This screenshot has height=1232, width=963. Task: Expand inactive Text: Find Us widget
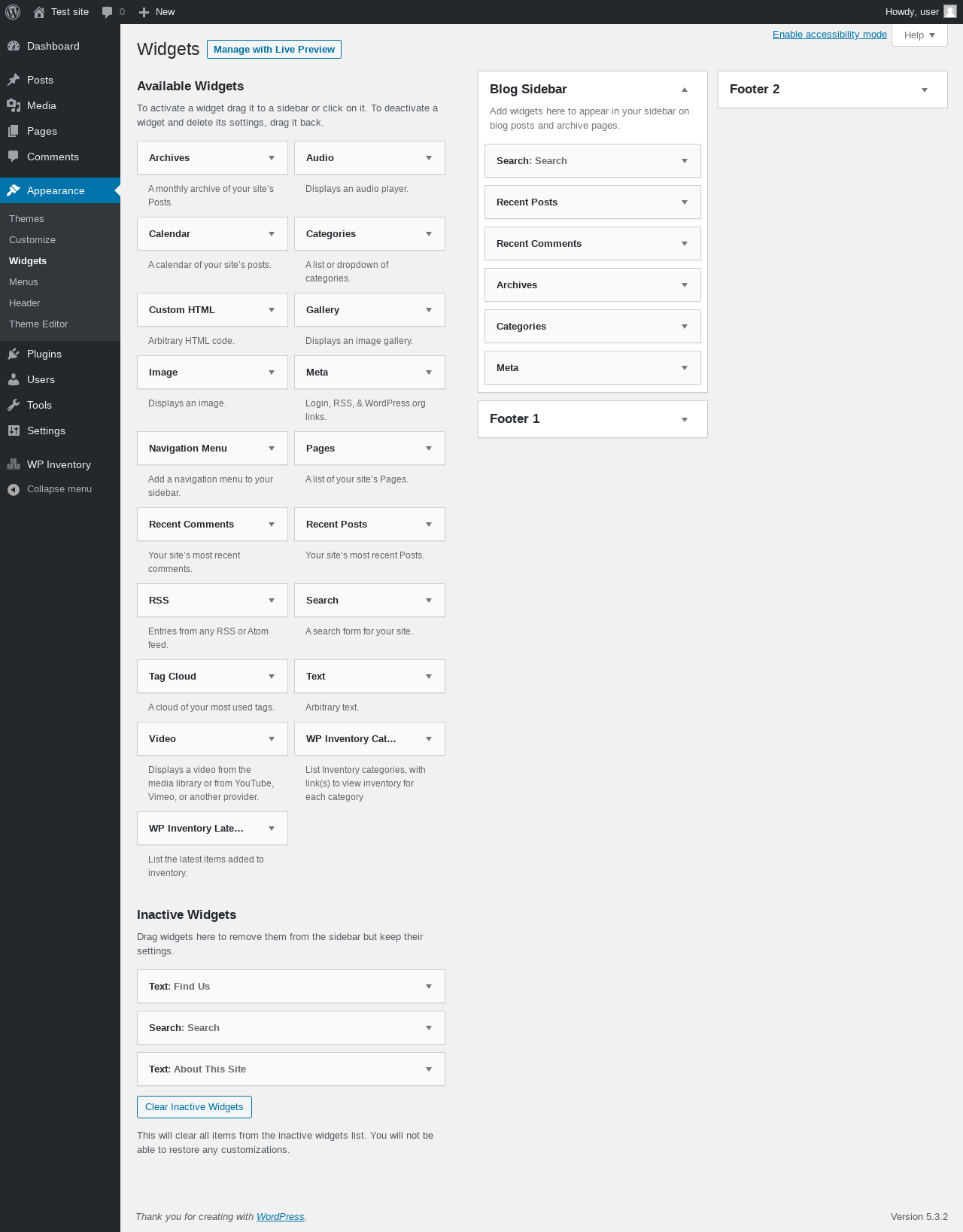pos(429,987)
